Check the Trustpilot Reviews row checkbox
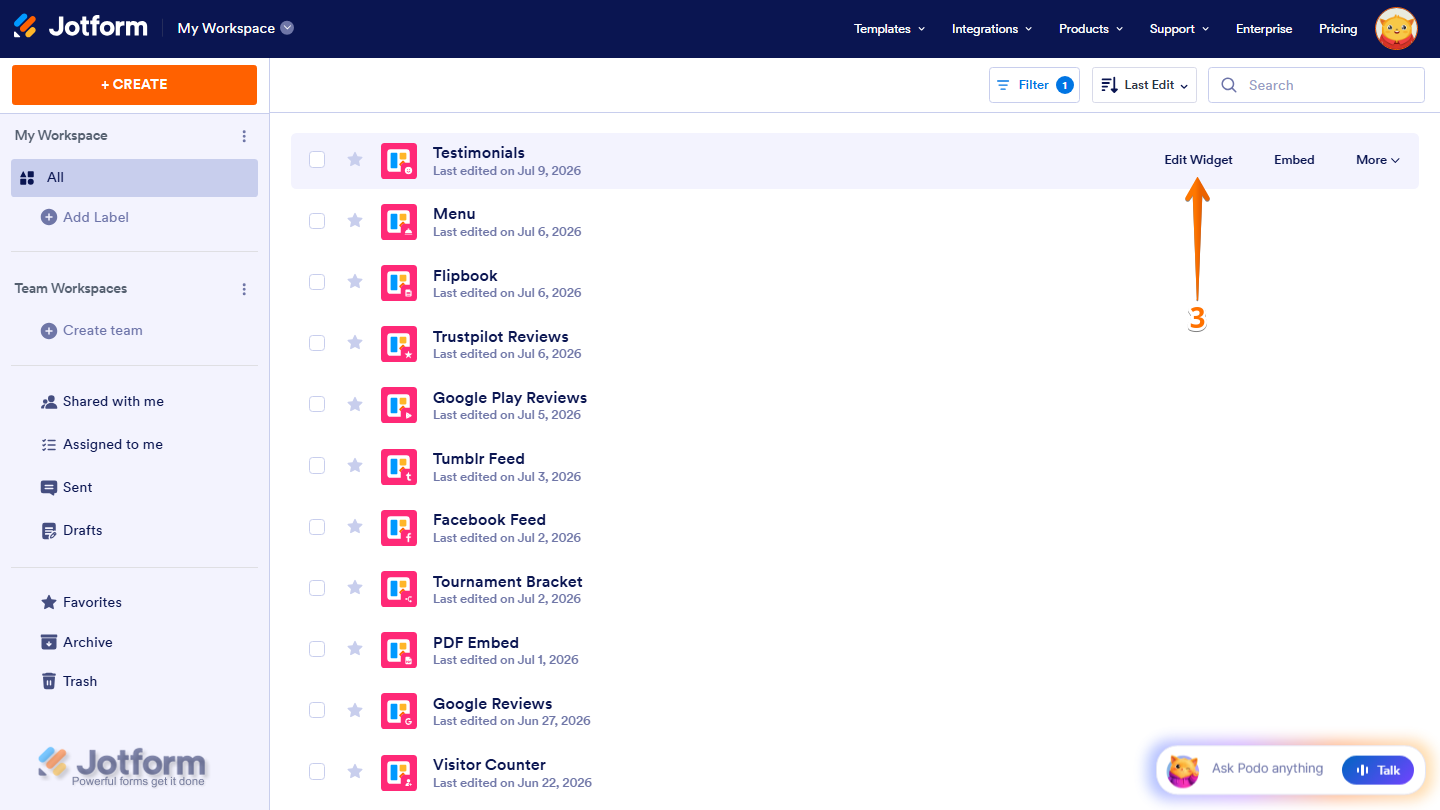This screenshot has width=1440, height=810. coord(317,343)
